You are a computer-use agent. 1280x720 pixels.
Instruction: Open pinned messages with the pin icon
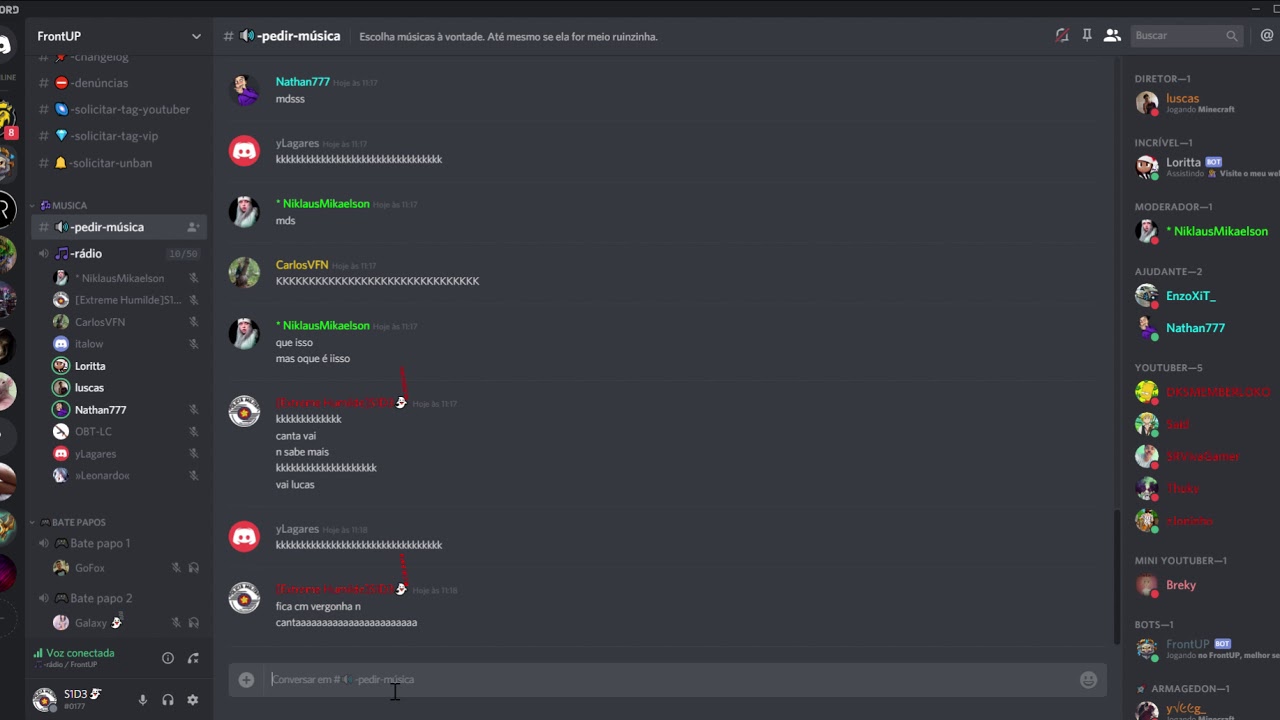point(1087,36)
